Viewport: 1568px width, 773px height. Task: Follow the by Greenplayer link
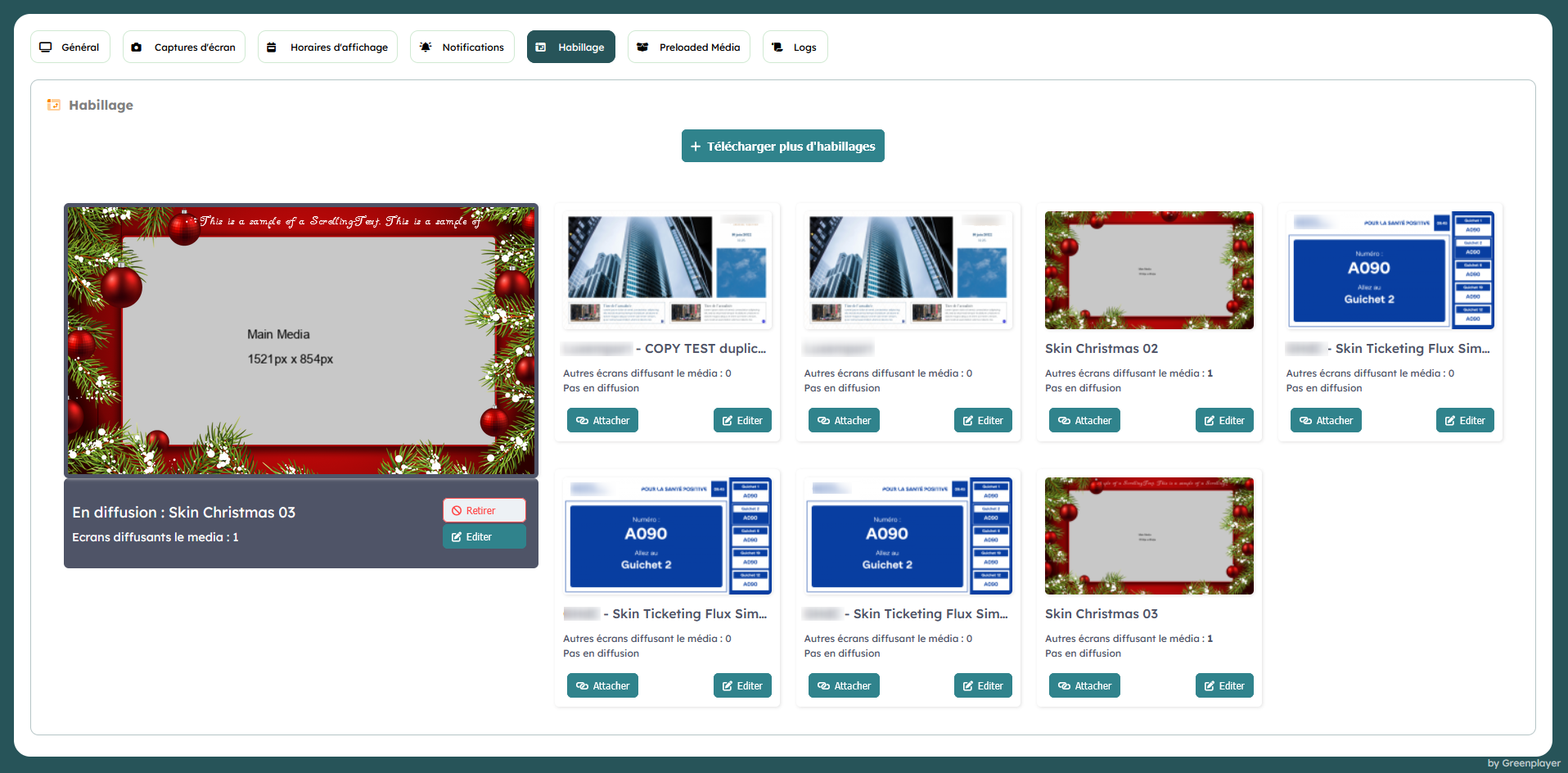pyautogui.click(x=1523, y=763)
